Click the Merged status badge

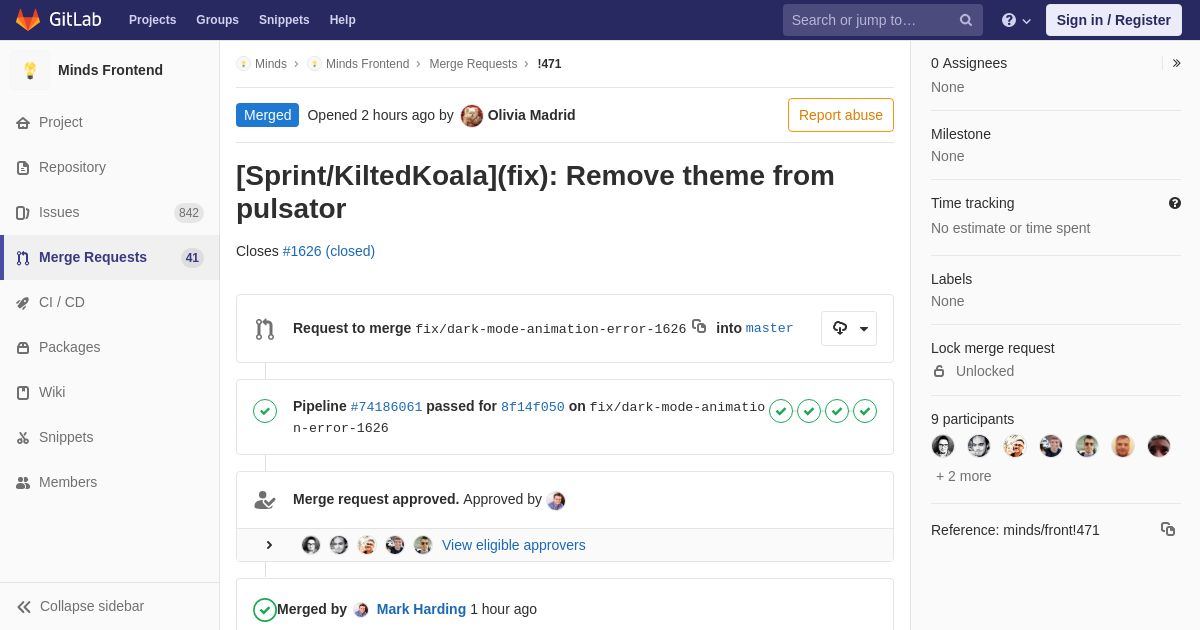click(267, 115)
